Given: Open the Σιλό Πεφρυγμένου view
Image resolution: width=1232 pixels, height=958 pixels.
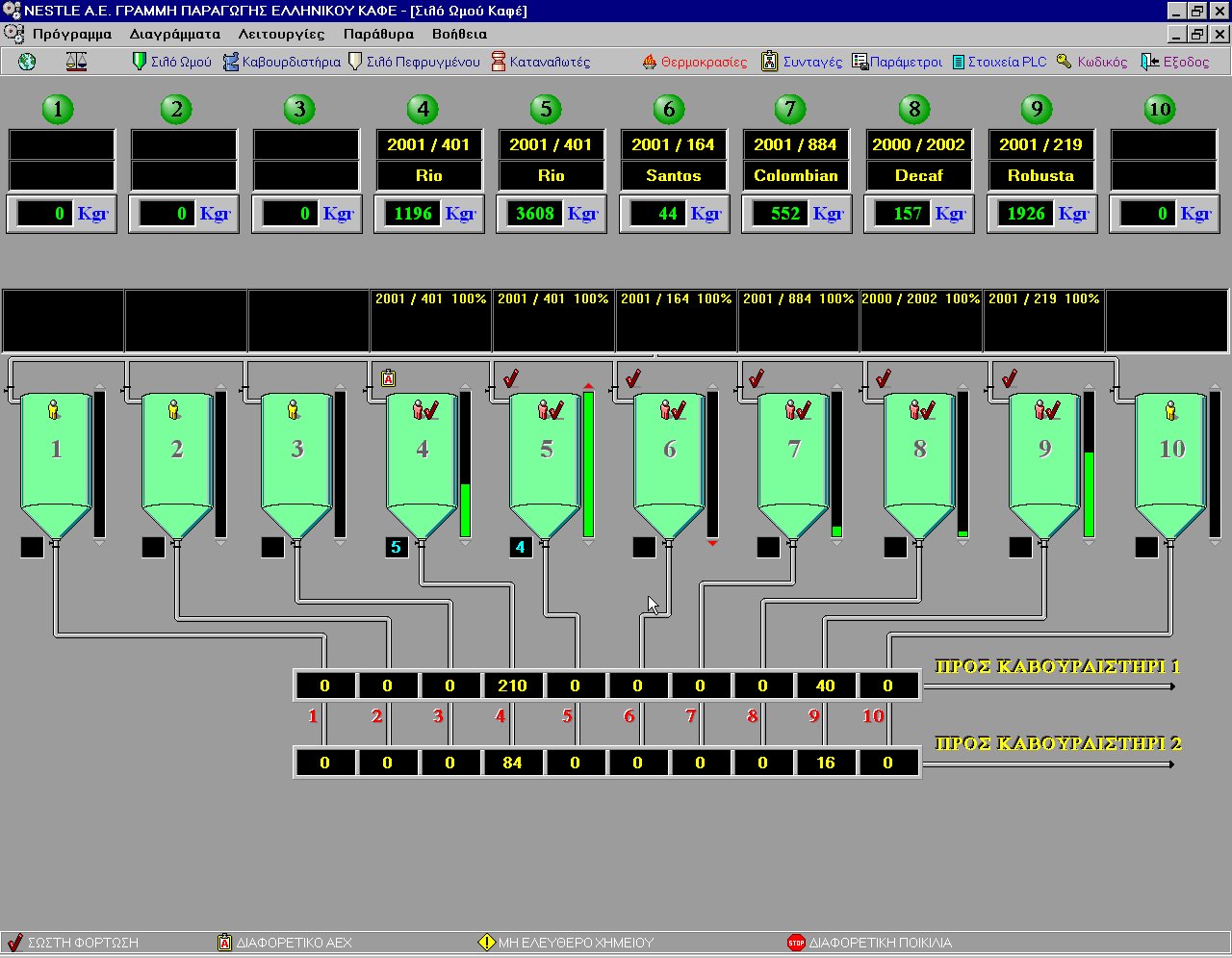Looking at the screenshot, I should (414, 62).
